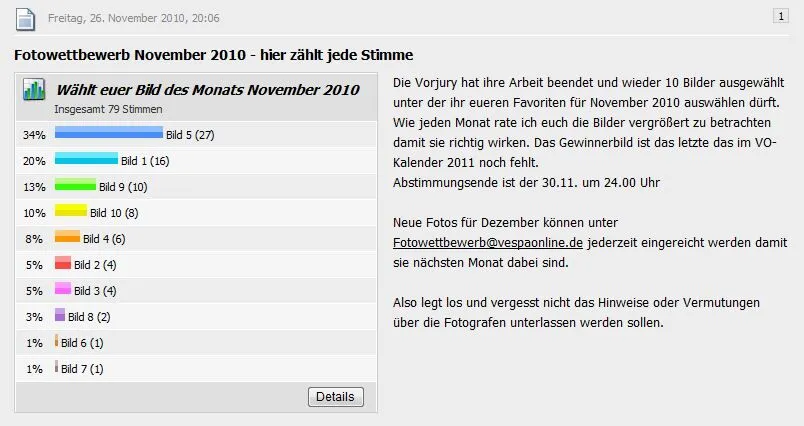
Task: Select the red Bild 2 result bar
Action: pyautogui.click(x=63, y=263)
